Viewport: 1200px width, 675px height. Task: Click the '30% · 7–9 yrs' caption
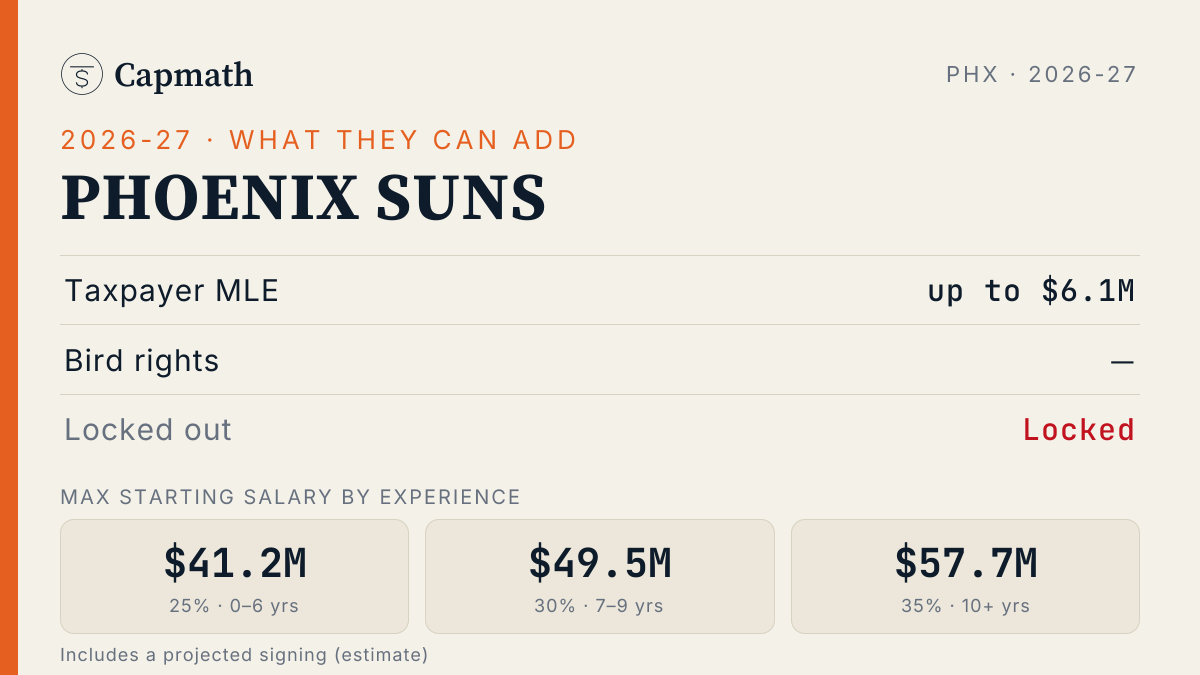point(600,606)
